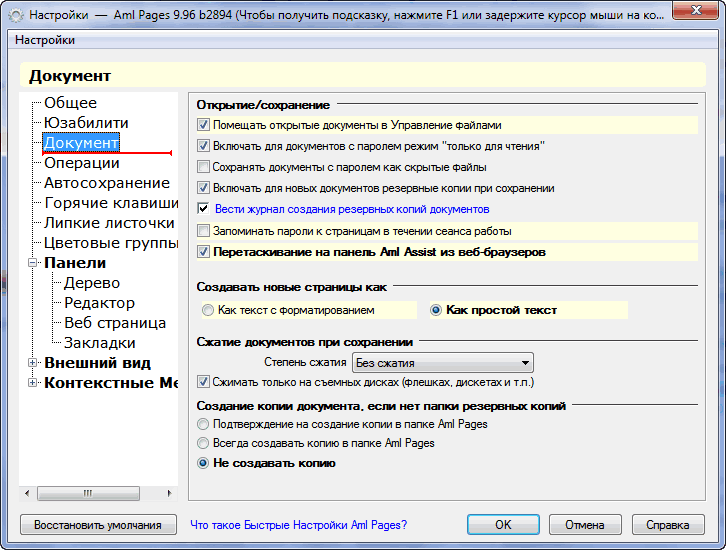Image resolution: width=726 pixels, height=550 pixels.
Task: Click right arrow of tree horizontal scrollbar
Action: [x=169, y=494]
